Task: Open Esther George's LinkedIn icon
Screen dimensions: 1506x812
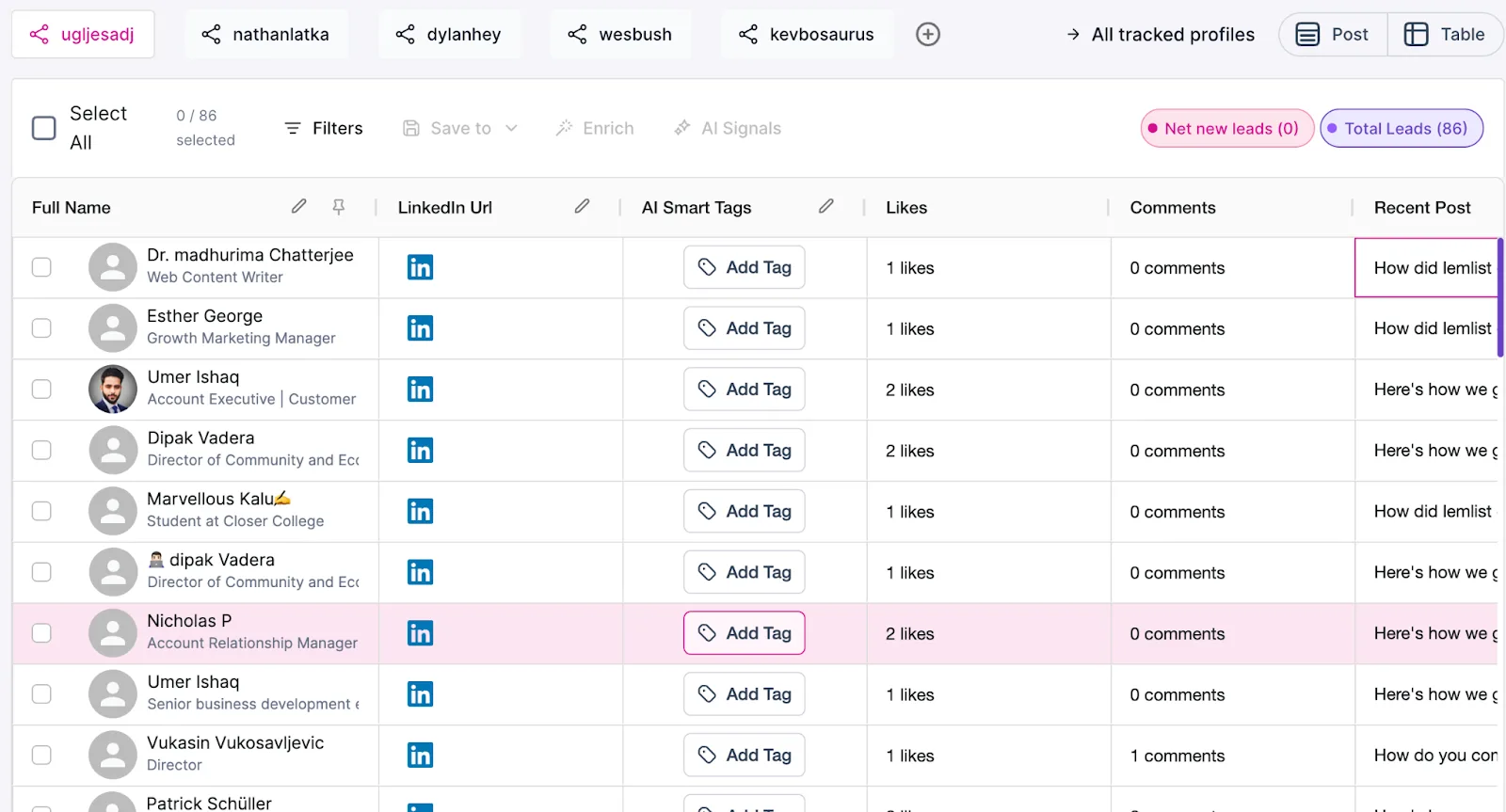Action: tap(420, 328)
